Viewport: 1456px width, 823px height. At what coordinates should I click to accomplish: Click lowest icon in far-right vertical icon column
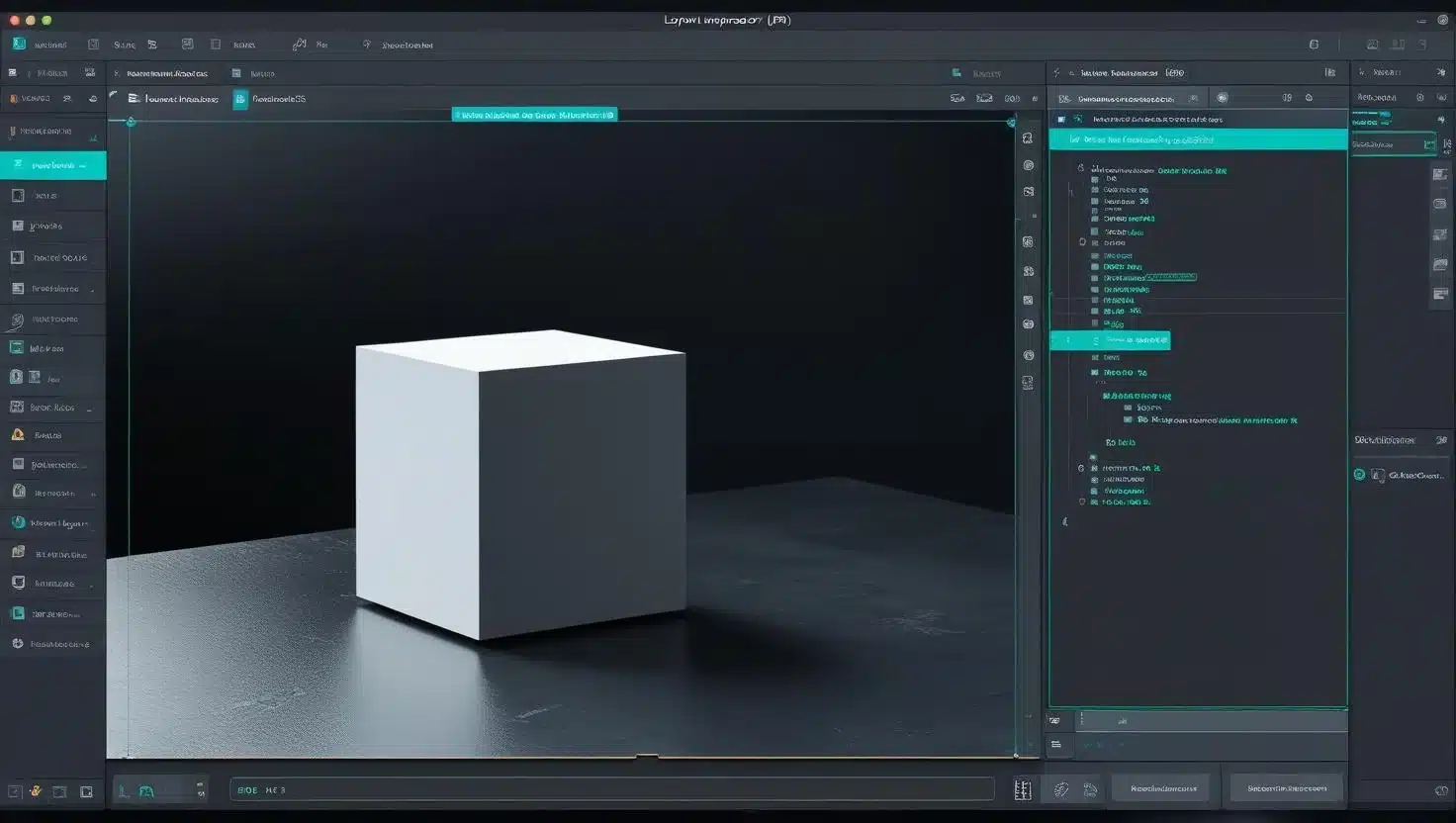1440,295
